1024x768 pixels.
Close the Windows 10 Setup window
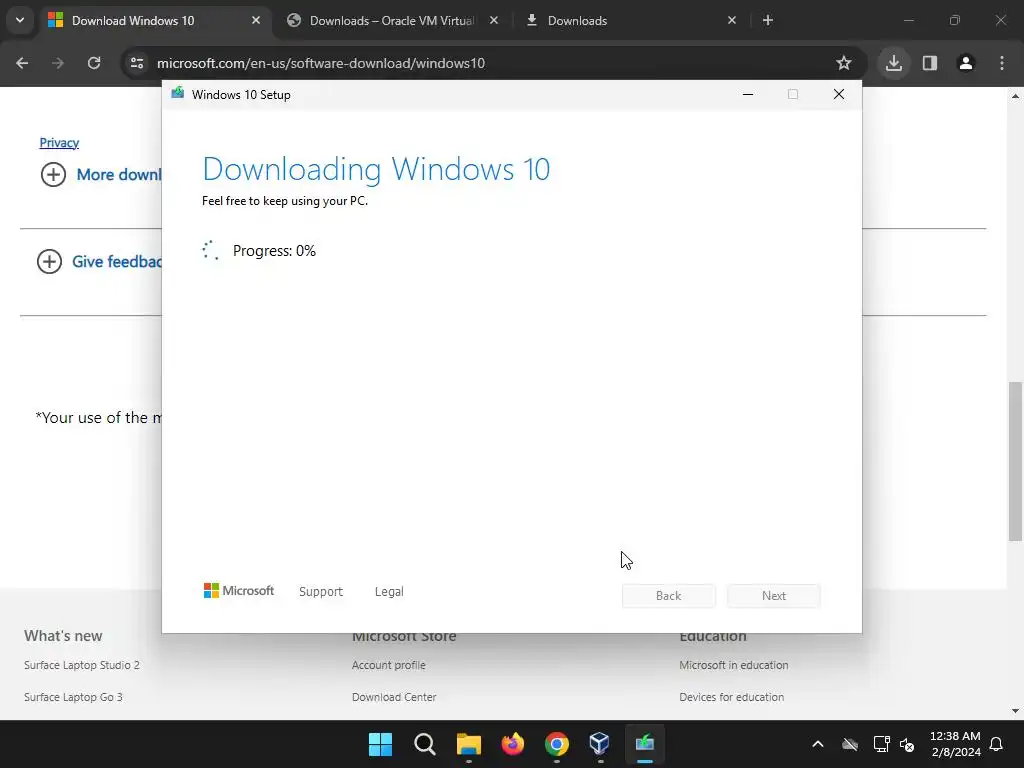click(x=839, y=95)
